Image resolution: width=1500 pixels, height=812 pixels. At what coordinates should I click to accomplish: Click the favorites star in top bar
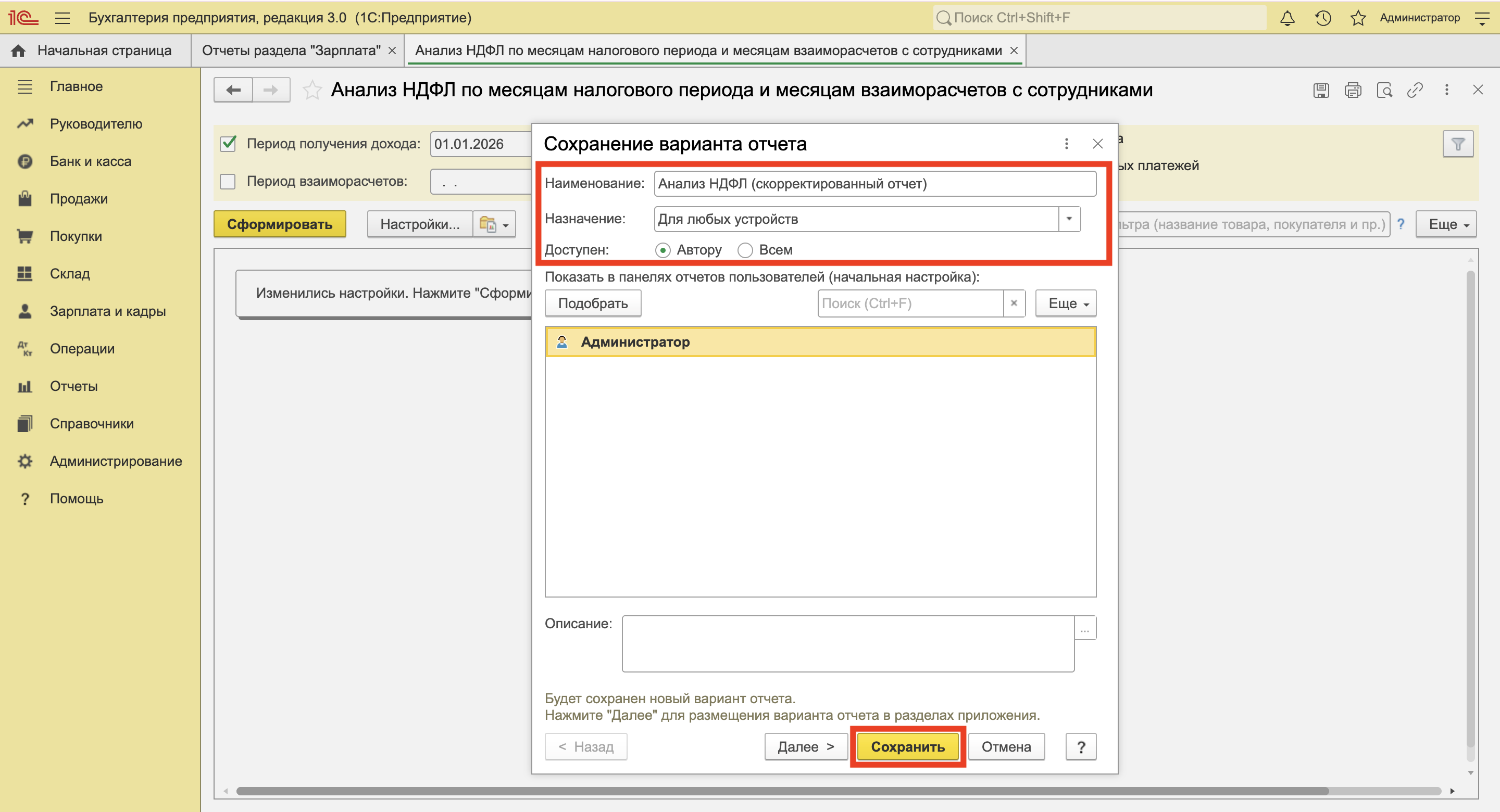1358,18
